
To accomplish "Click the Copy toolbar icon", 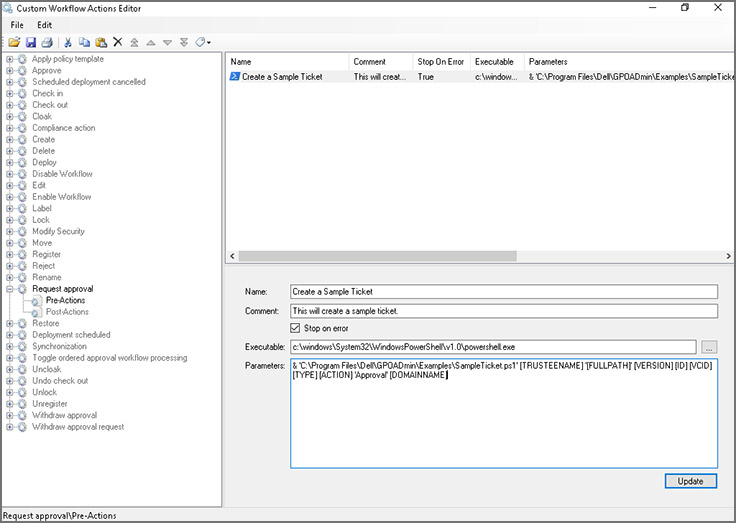I will (84, 42).
